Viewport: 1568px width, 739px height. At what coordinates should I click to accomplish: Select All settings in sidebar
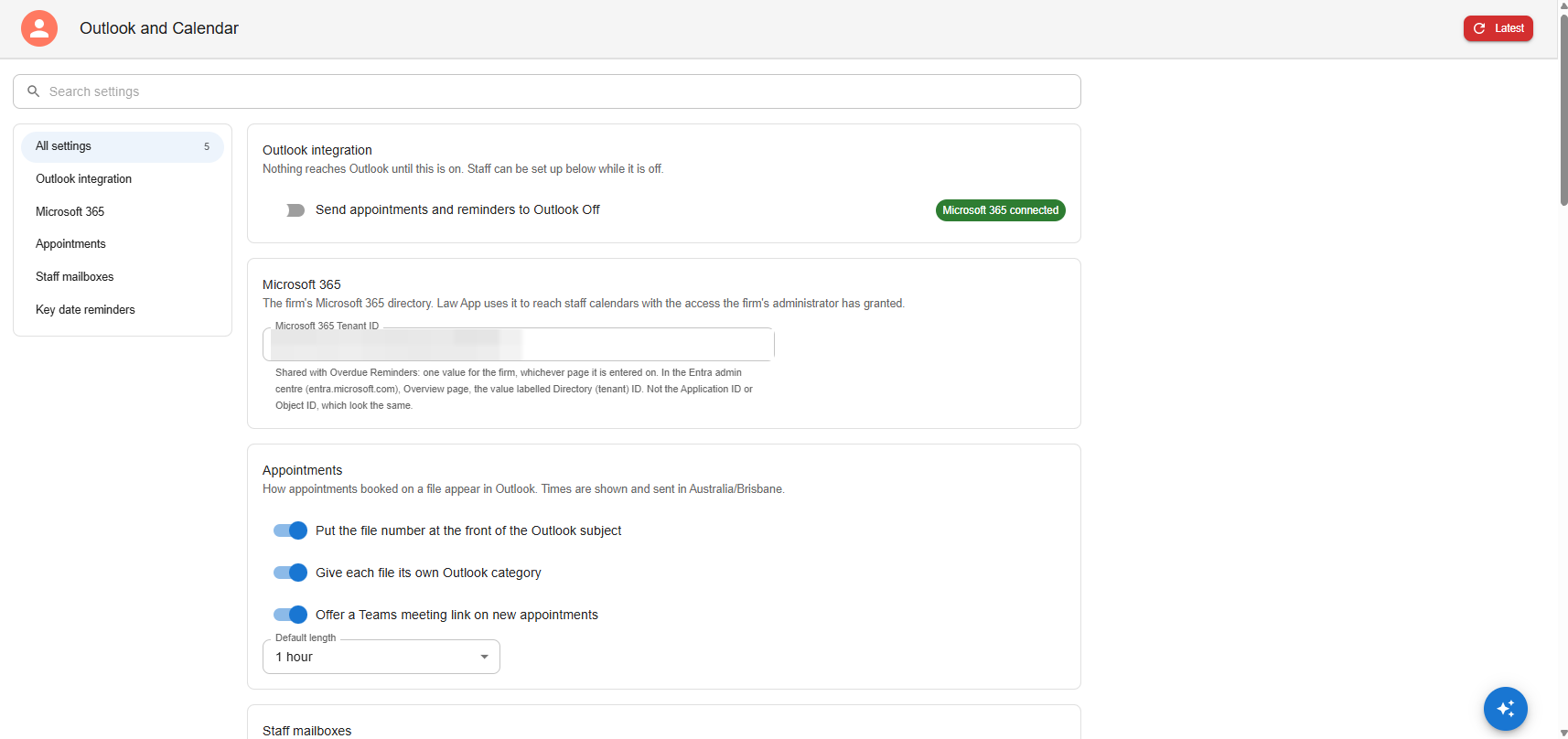click(x=123, y=146)
